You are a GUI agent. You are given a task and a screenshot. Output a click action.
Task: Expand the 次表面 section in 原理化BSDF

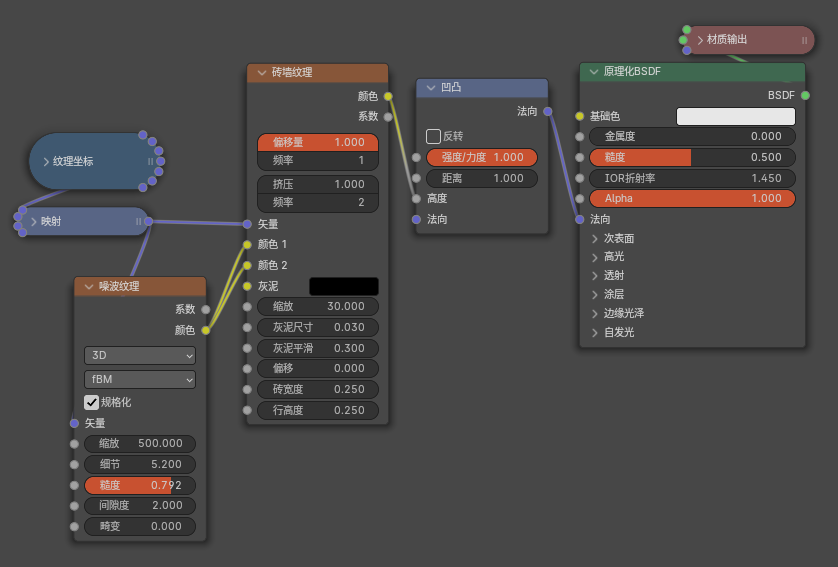click(x=595, y=239)
